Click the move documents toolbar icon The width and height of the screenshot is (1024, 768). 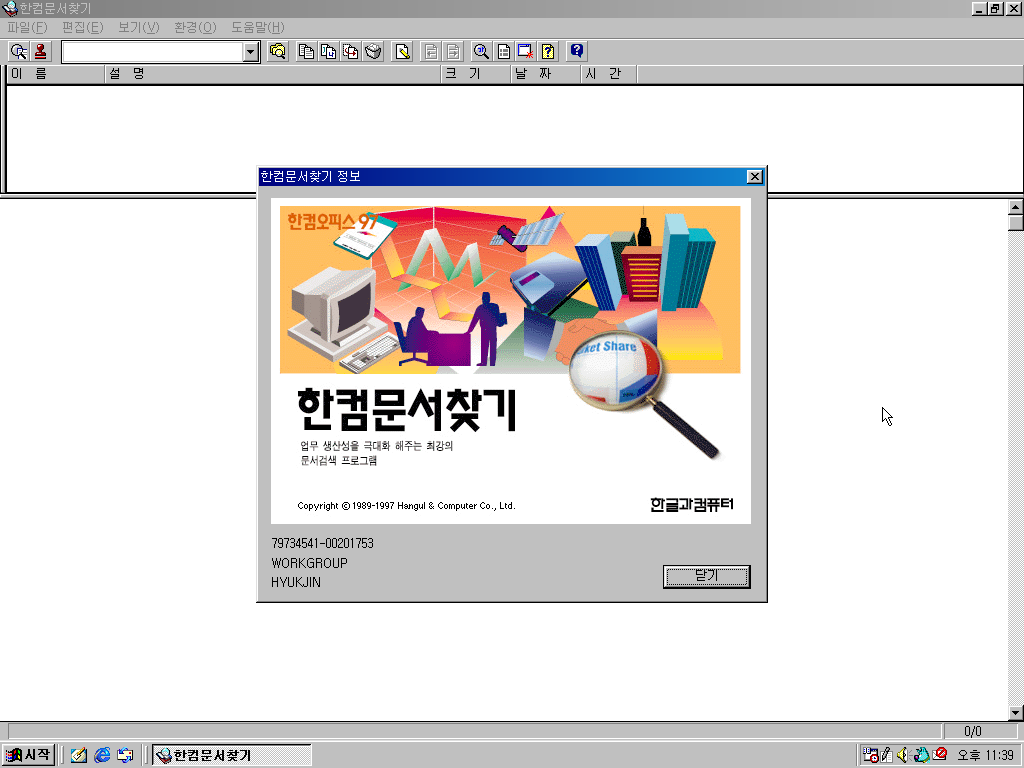coord(328,52)
